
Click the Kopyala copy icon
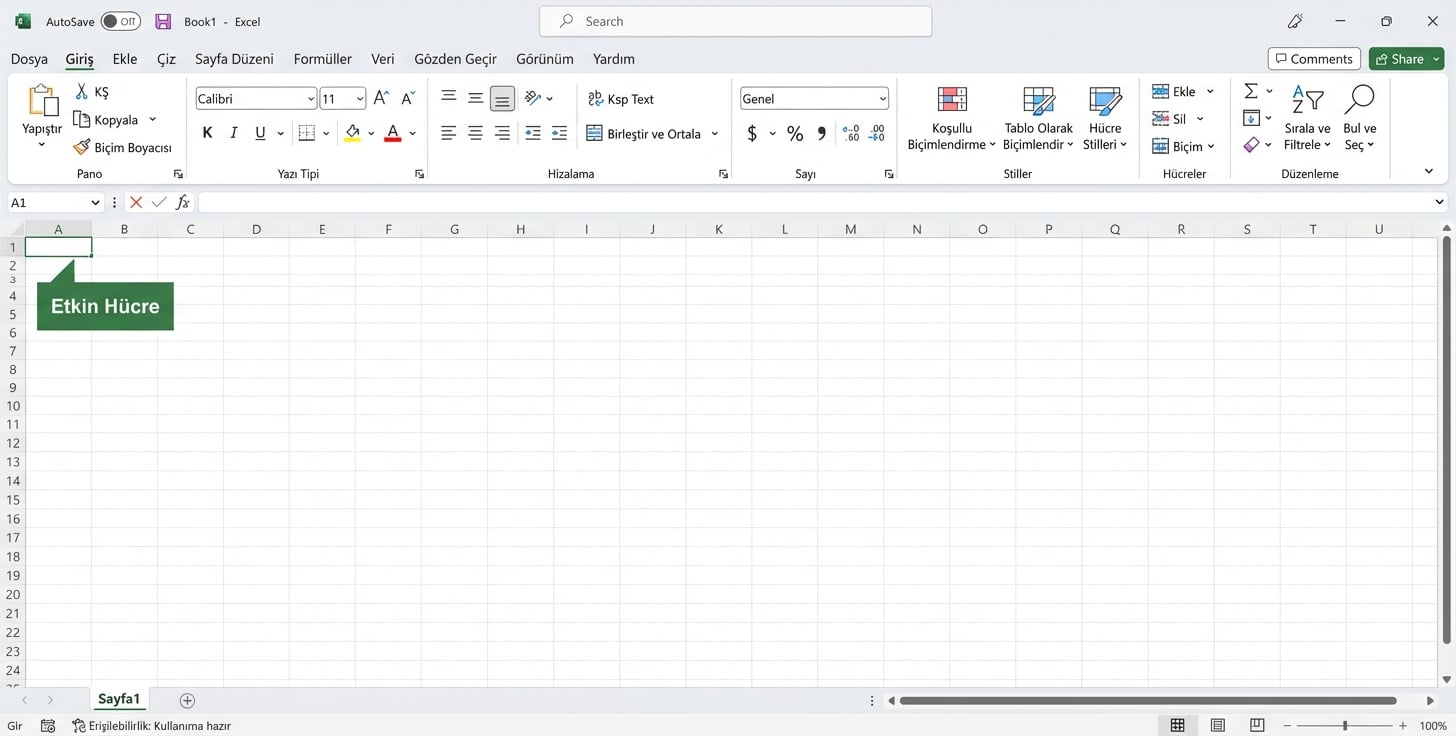click(x=82, y=120)
